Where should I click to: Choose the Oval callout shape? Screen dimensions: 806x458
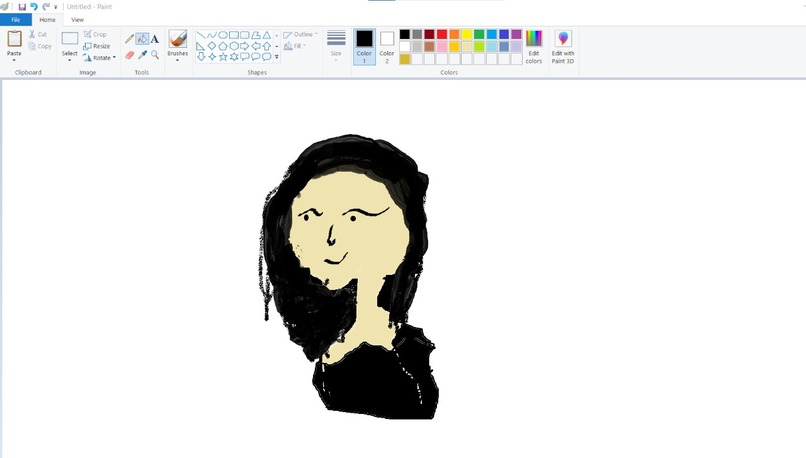[255, 57]
